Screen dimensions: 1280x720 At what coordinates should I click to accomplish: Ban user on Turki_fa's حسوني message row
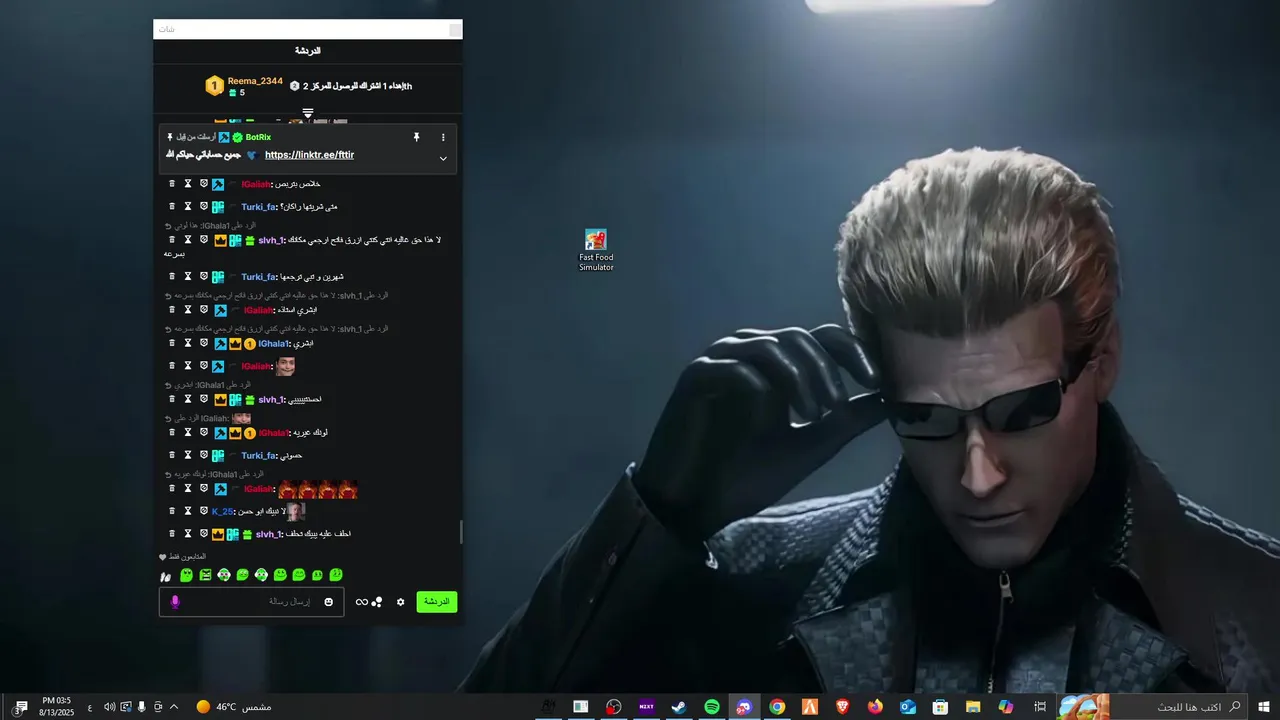pyautogui.click(x=203, y=455)
